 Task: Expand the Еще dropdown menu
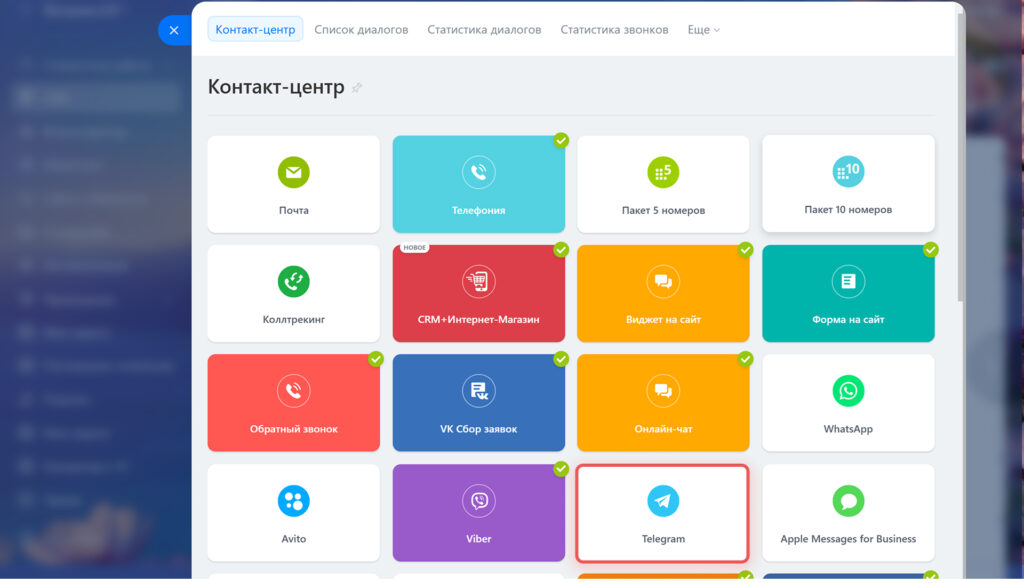[703, 30]
